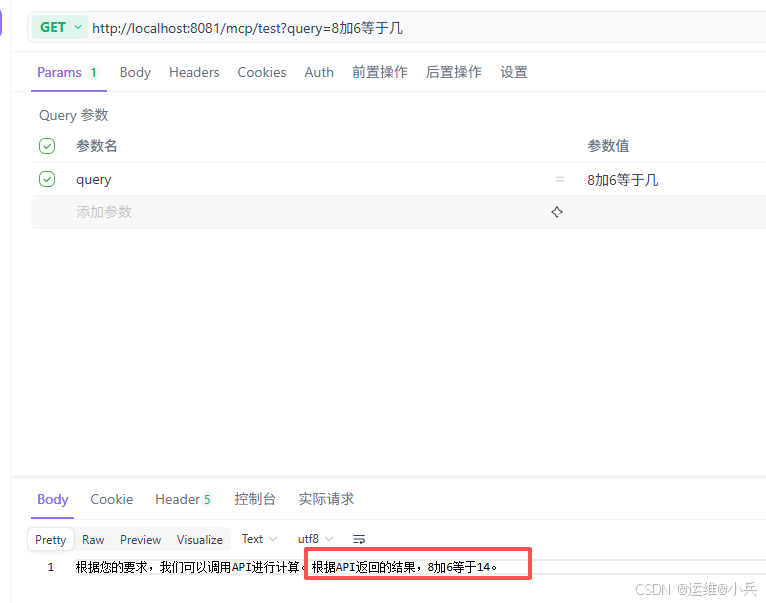The width and height of the screenshot is (766, 603).
Task: Uncheck the query parameter checkbox
Action: tap(47, 179)
